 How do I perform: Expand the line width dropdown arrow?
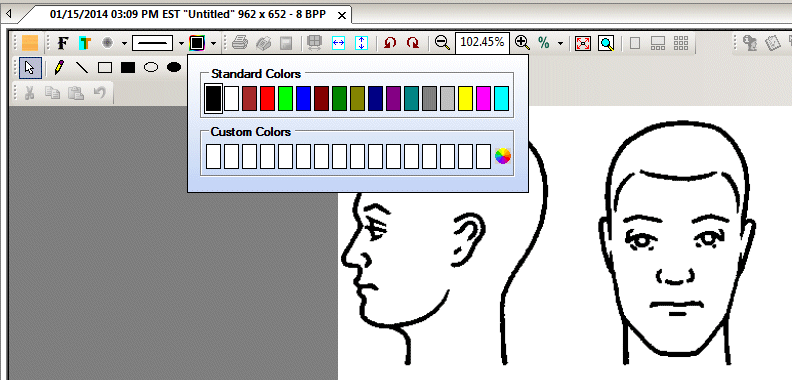tap(181, 43)
